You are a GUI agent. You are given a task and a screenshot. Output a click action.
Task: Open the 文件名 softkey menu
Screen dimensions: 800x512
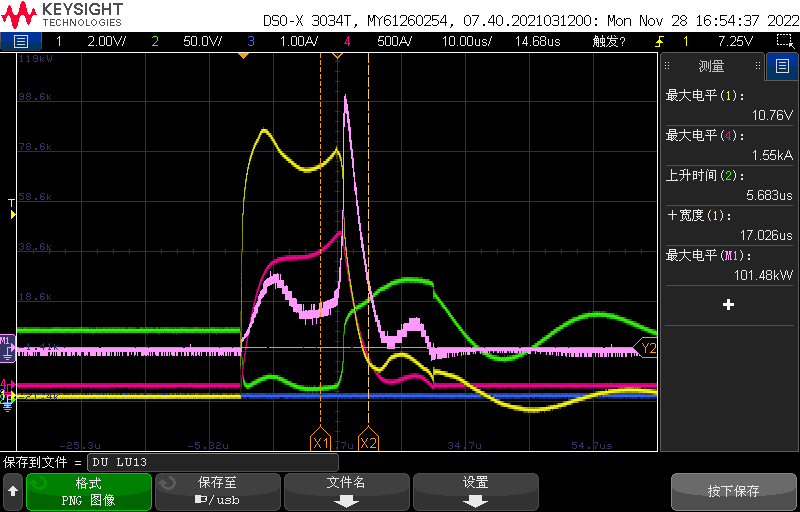(347, 491)
